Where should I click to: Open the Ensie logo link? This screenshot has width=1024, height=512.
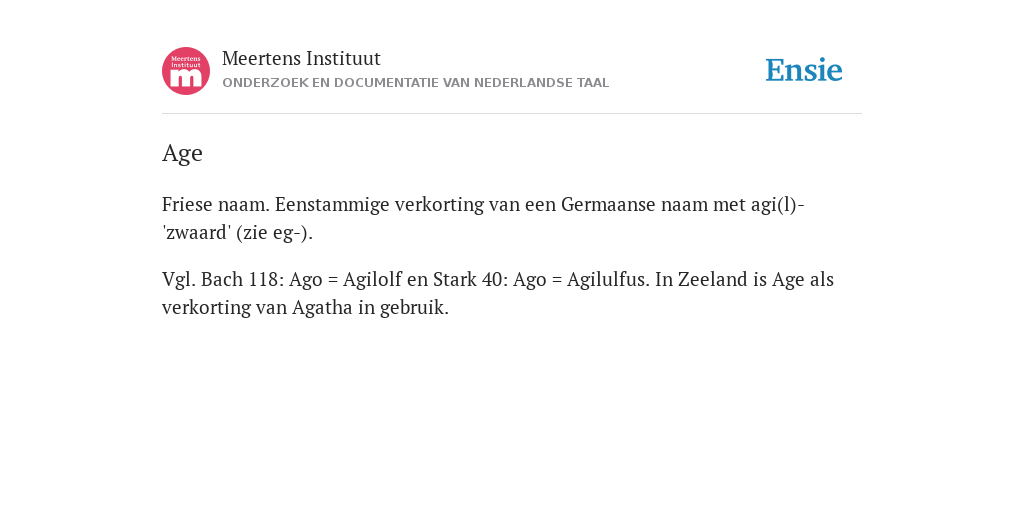pyautogui.click(x=804, y=70)
